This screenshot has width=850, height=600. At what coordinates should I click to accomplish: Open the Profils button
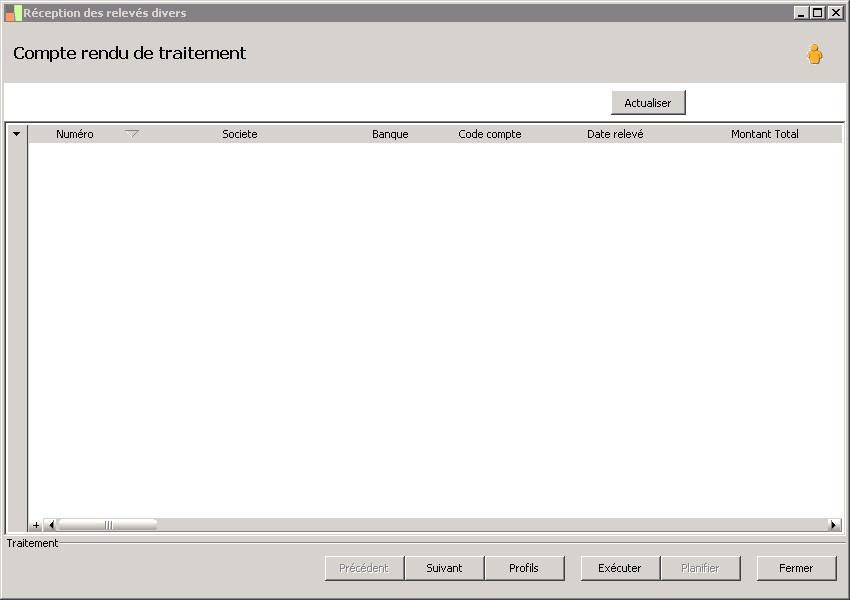pos(524,568)
